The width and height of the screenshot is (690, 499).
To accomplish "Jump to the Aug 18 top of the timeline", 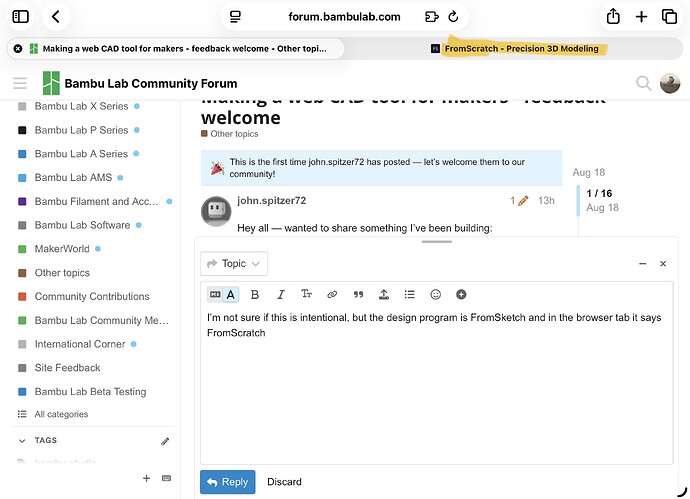I will 589,172.
